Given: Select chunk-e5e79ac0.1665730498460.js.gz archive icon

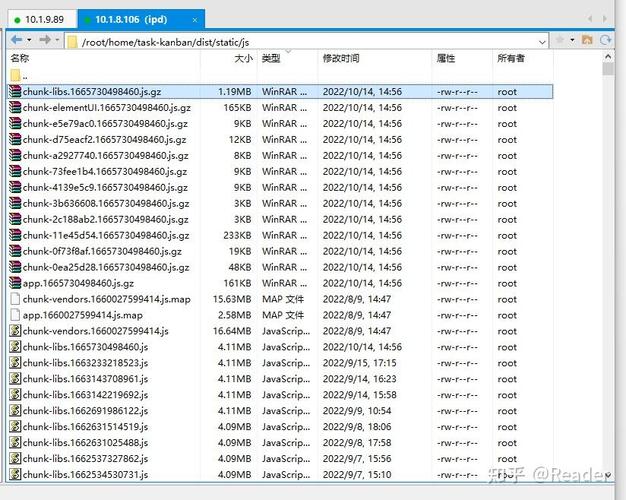Looking at the screenshot, I should (15, 123).
